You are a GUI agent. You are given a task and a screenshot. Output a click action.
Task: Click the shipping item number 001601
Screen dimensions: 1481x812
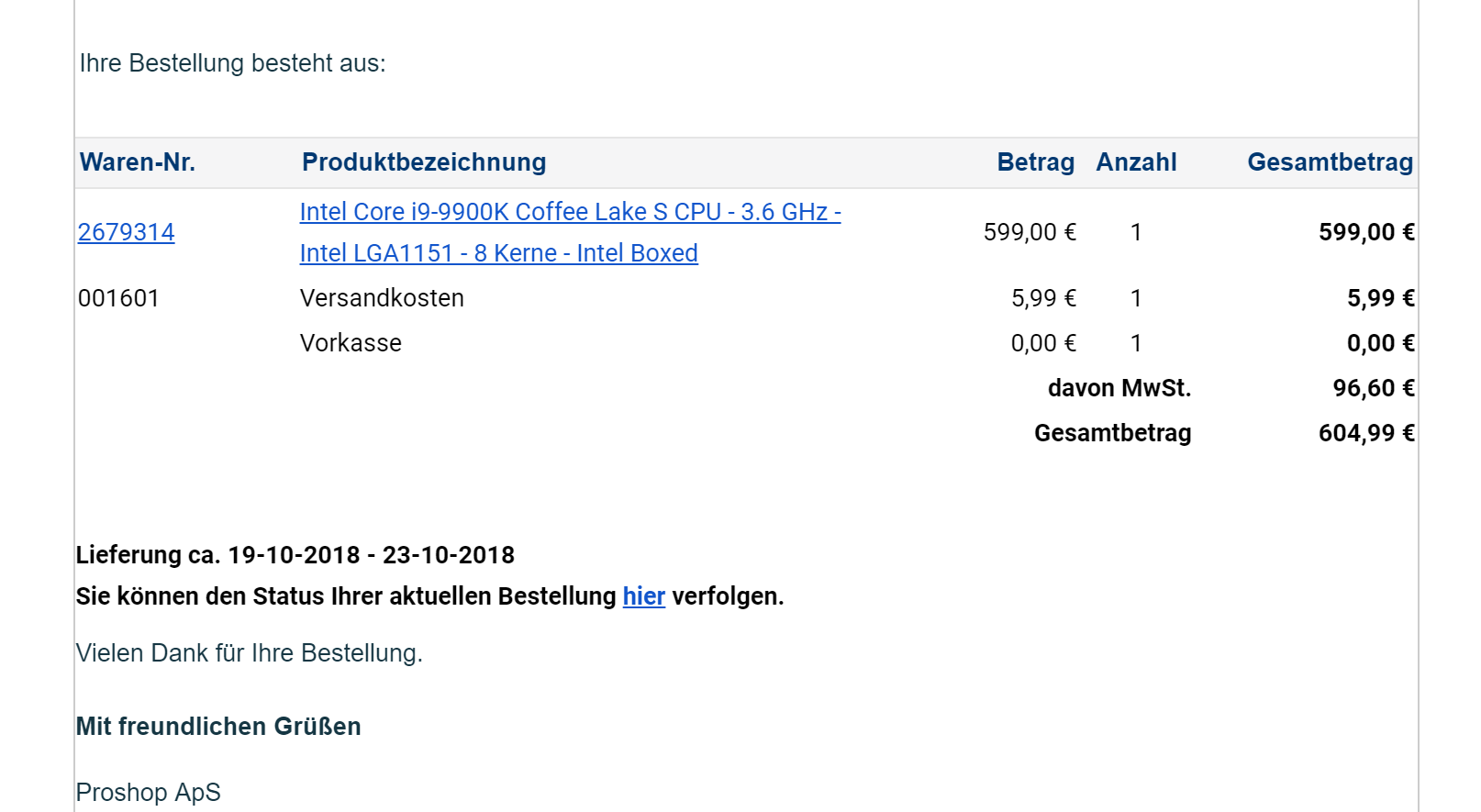point(119,298)
